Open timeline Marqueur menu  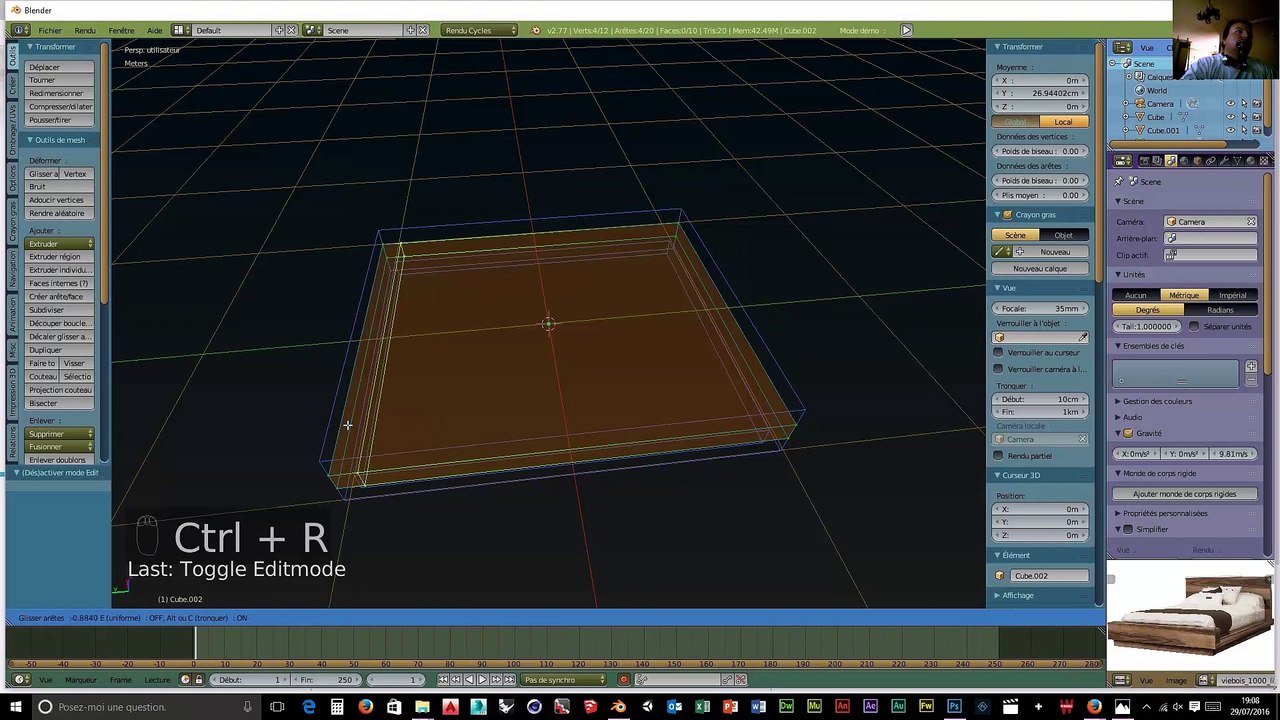81,680
